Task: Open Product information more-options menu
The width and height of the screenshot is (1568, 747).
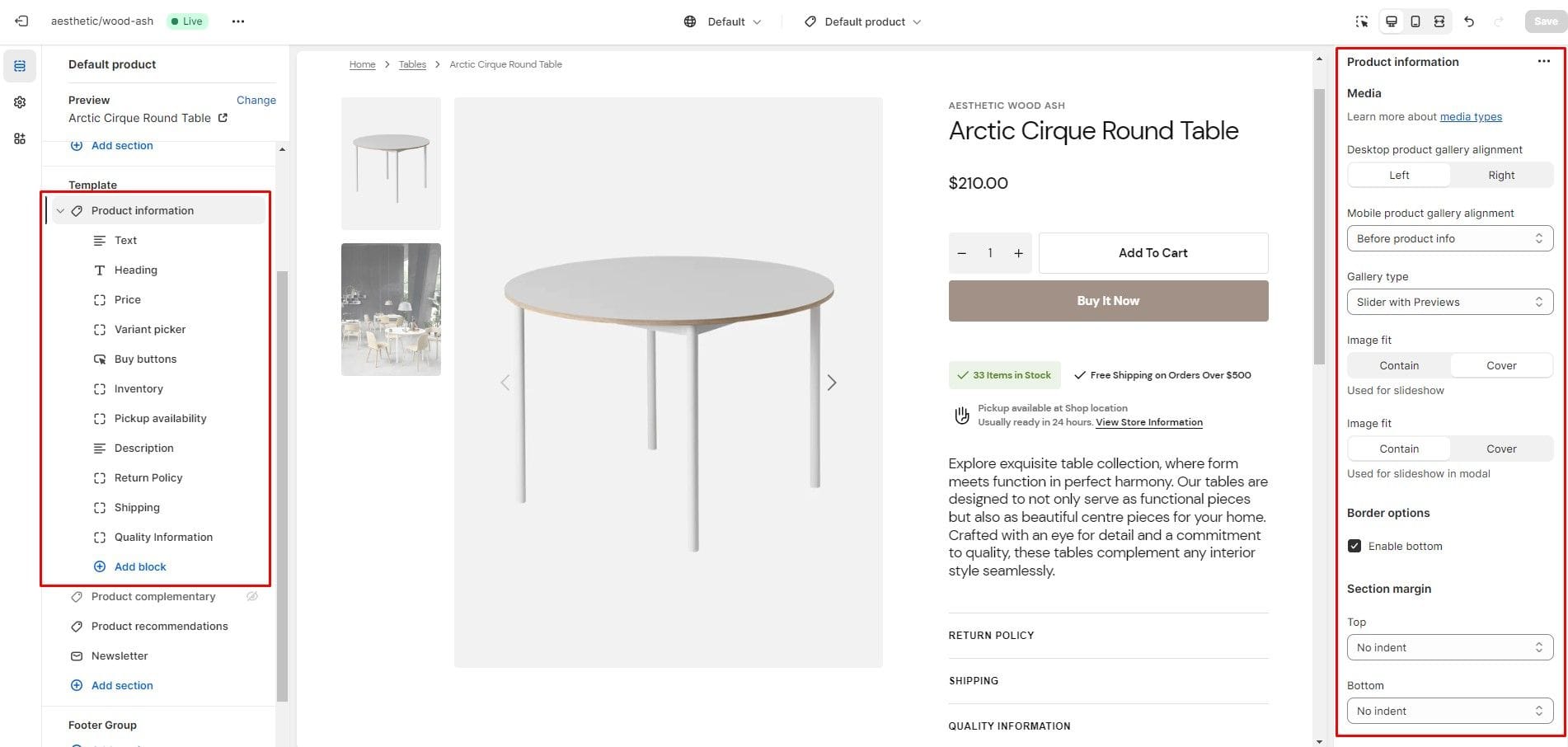Action: 1543,62
